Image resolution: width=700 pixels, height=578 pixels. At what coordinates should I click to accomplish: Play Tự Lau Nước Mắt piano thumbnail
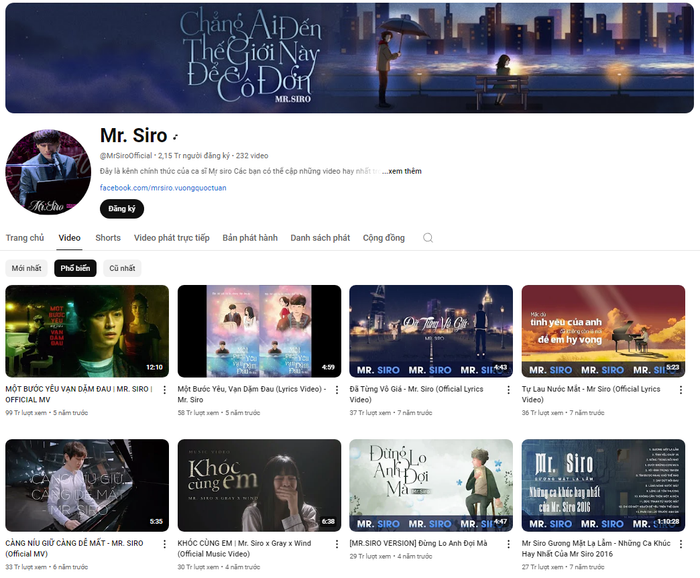(x=603, y=331)
